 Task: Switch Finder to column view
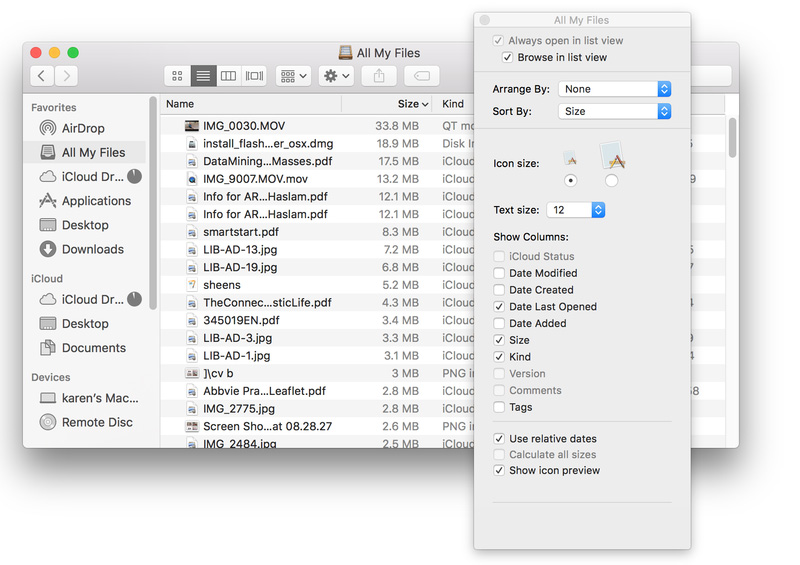(x=228, y=76)
